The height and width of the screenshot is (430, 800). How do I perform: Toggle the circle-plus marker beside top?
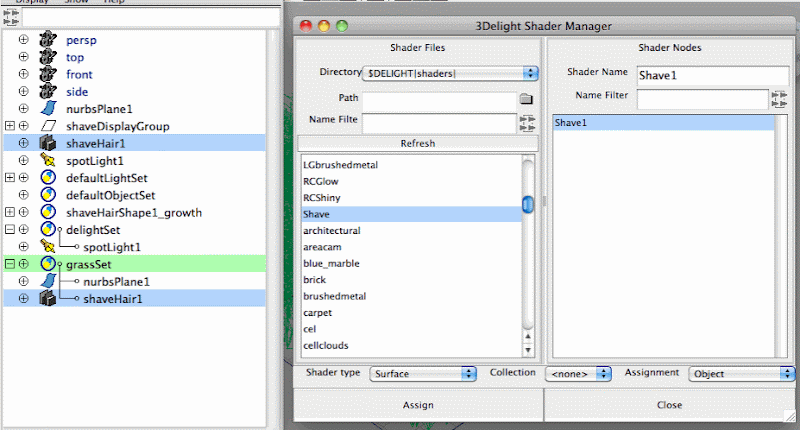[23, 57]
